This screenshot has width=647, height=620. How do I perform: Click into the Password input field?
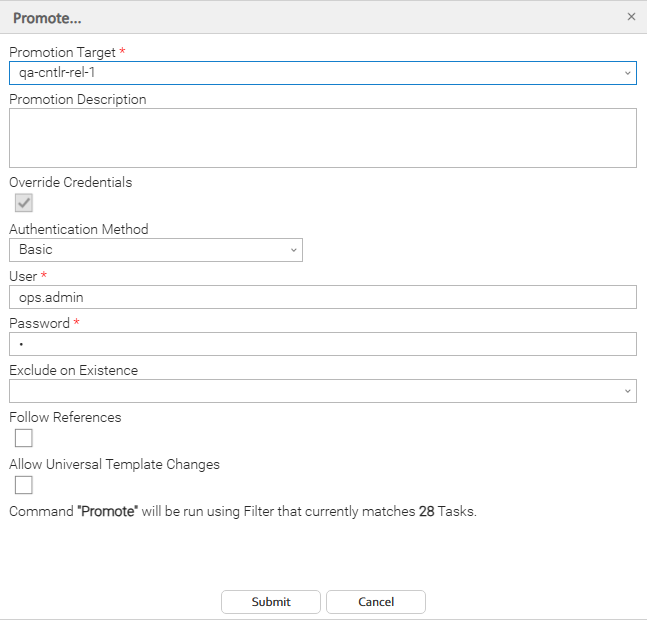[322, 344]
